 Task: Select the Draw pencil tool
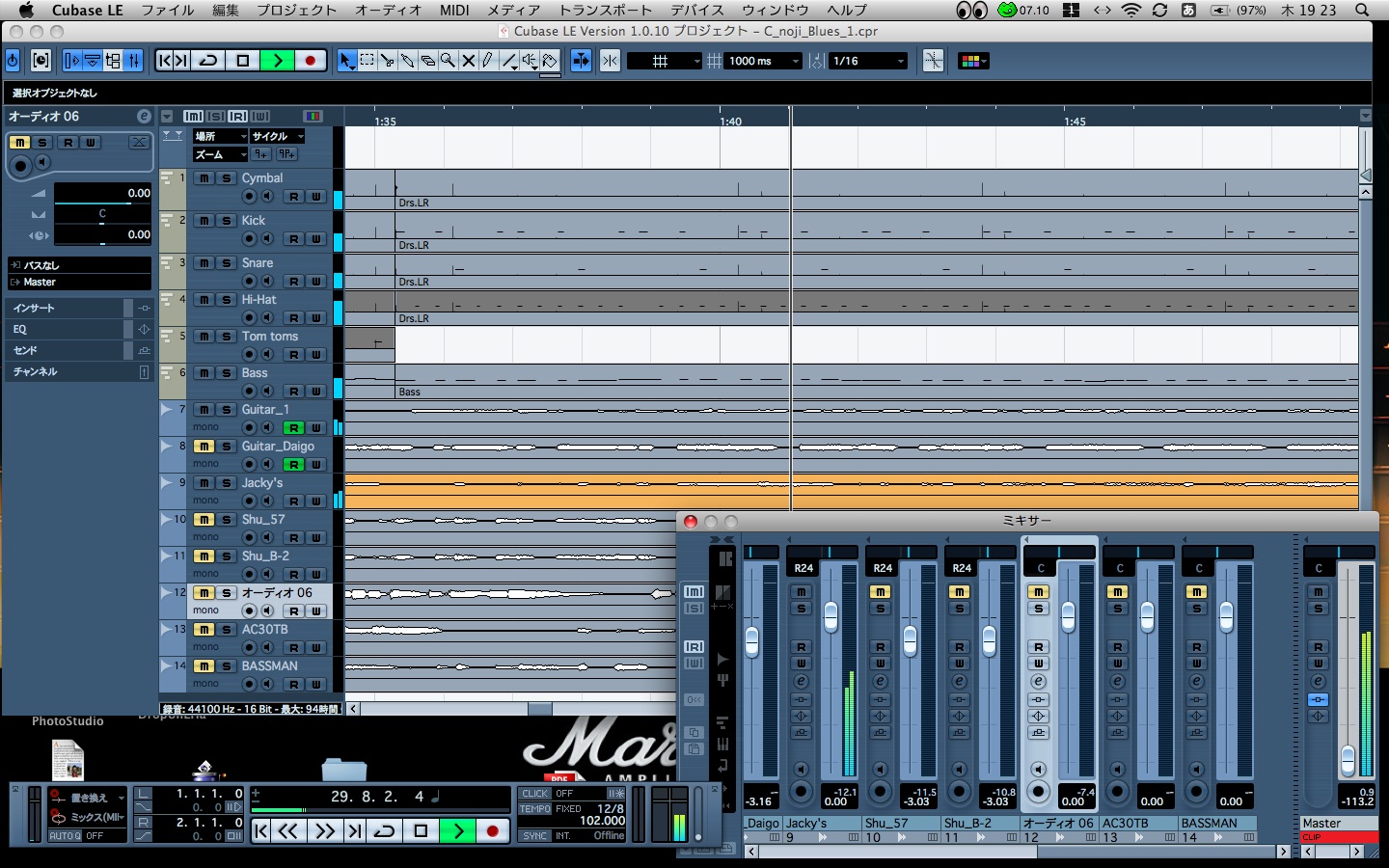click(x=488, y=61)
